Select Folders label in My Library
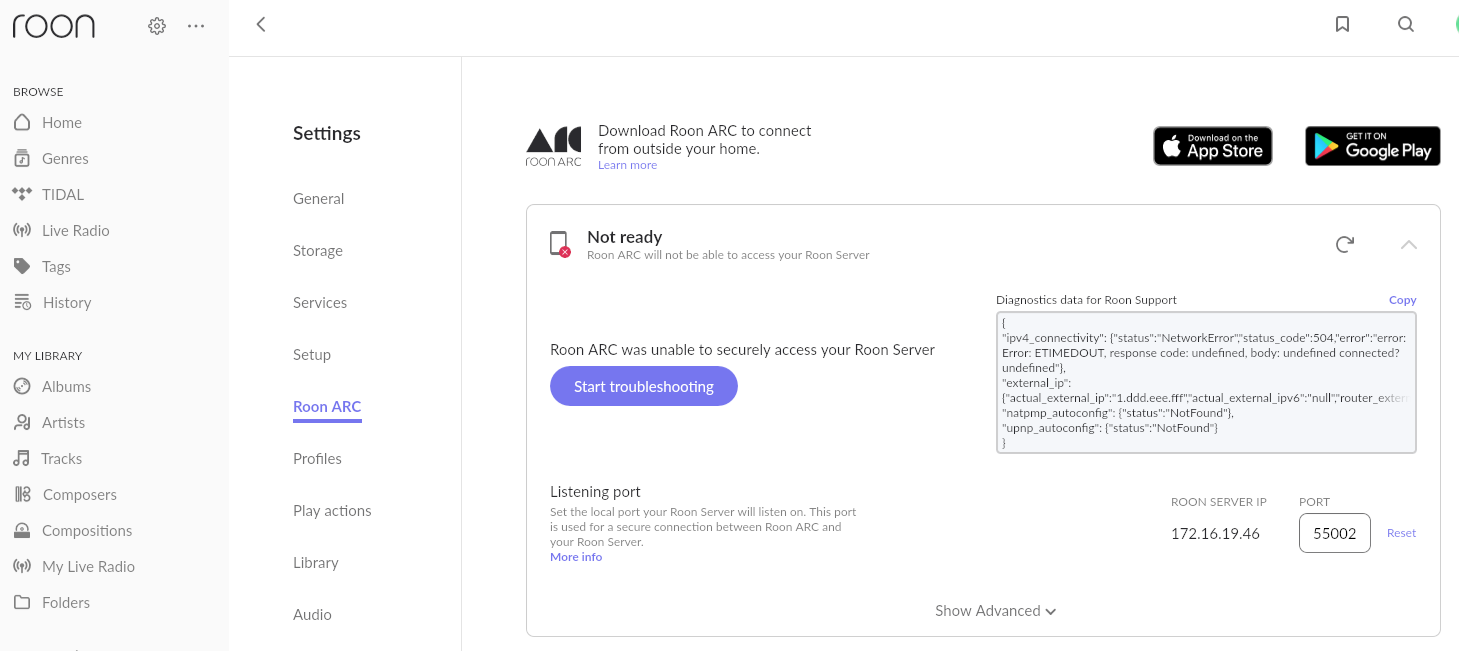The height and width of the screenshot is (651, 1459). tap(66, 602)
